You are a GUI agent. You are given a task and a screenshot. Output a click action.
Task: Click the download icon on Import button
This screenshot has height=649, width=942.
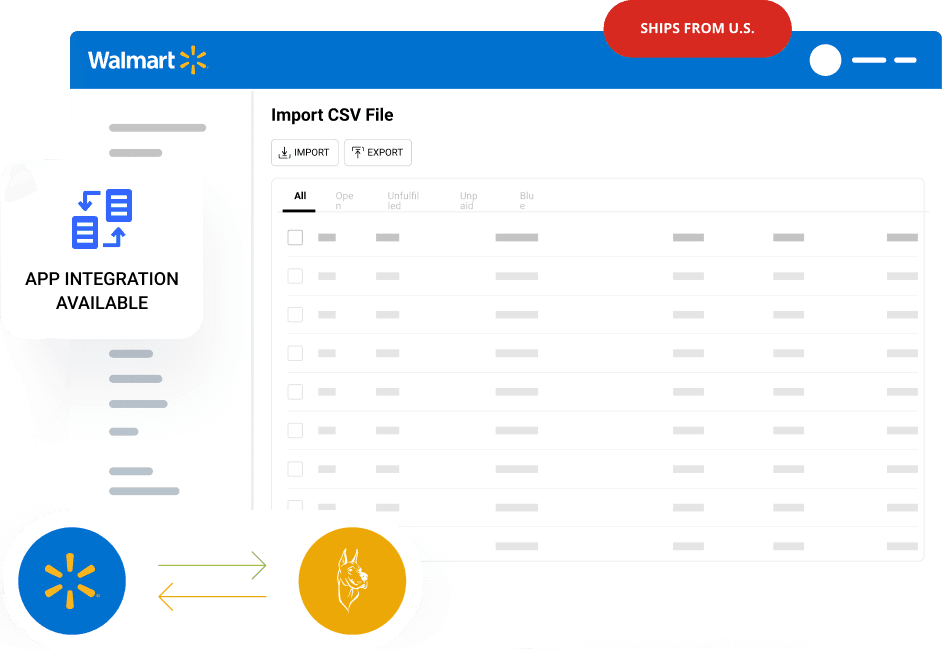point(284,153)
